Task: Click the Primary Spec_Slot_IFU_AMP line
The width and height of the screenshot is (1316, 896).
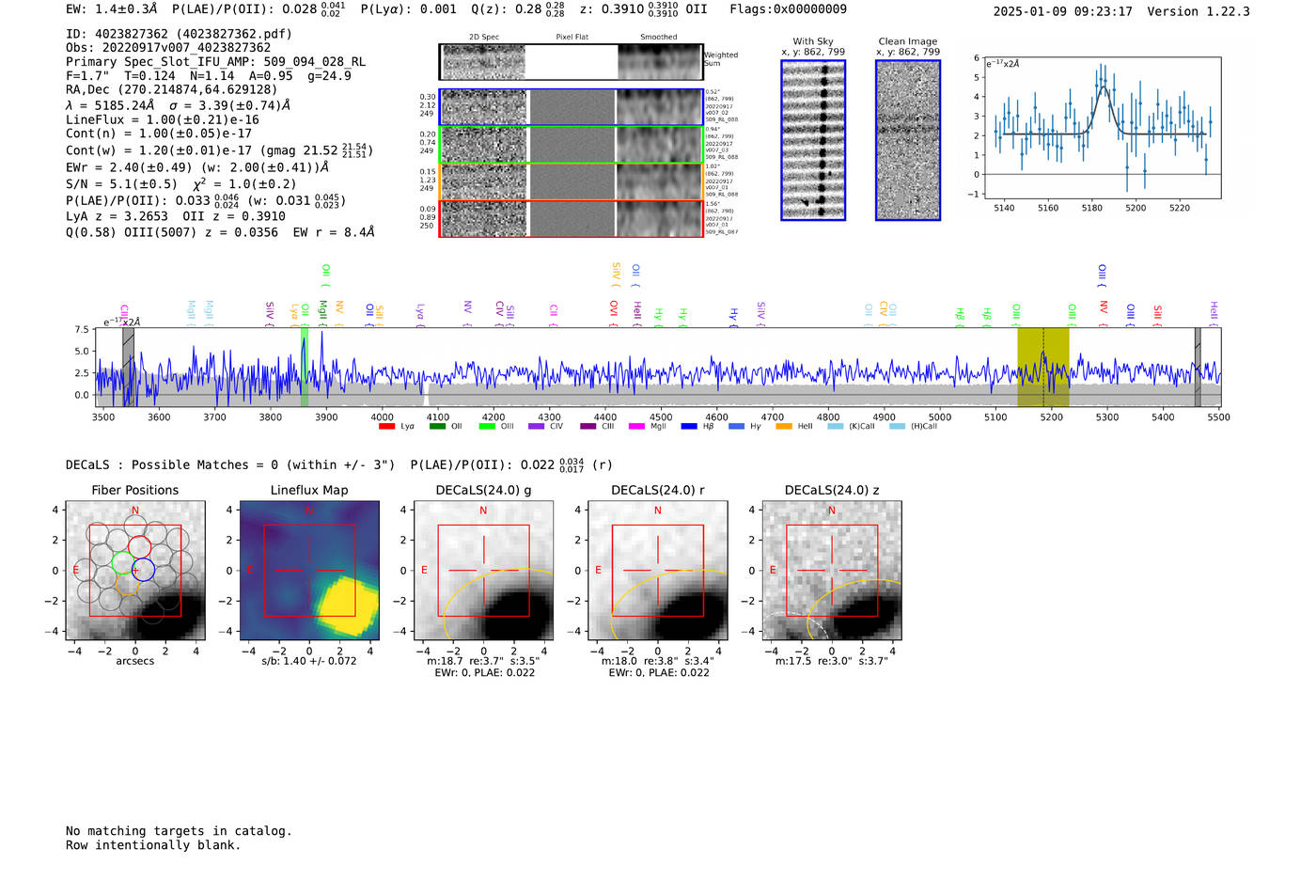Action: point(215,62)
